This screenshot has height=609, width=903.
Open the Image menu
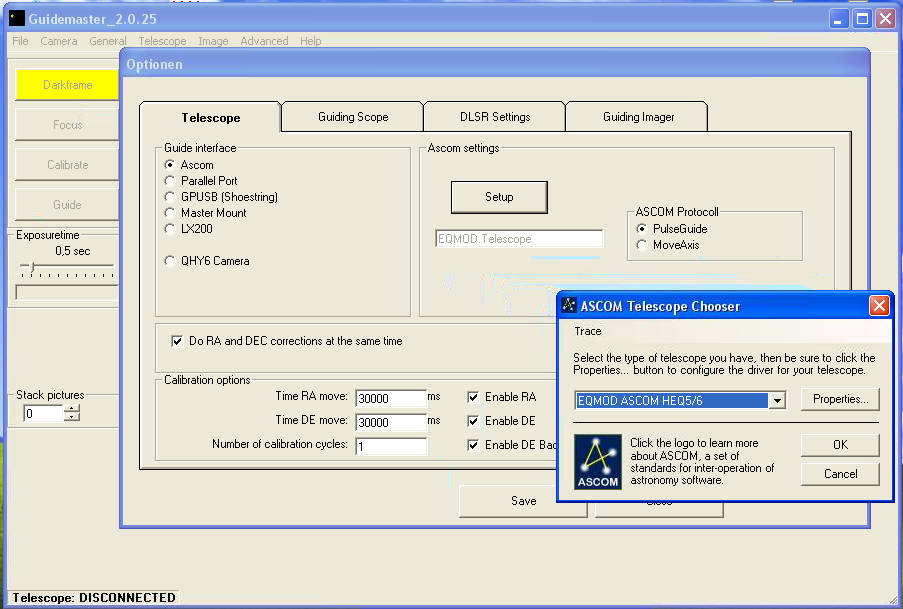click(213, 41)
